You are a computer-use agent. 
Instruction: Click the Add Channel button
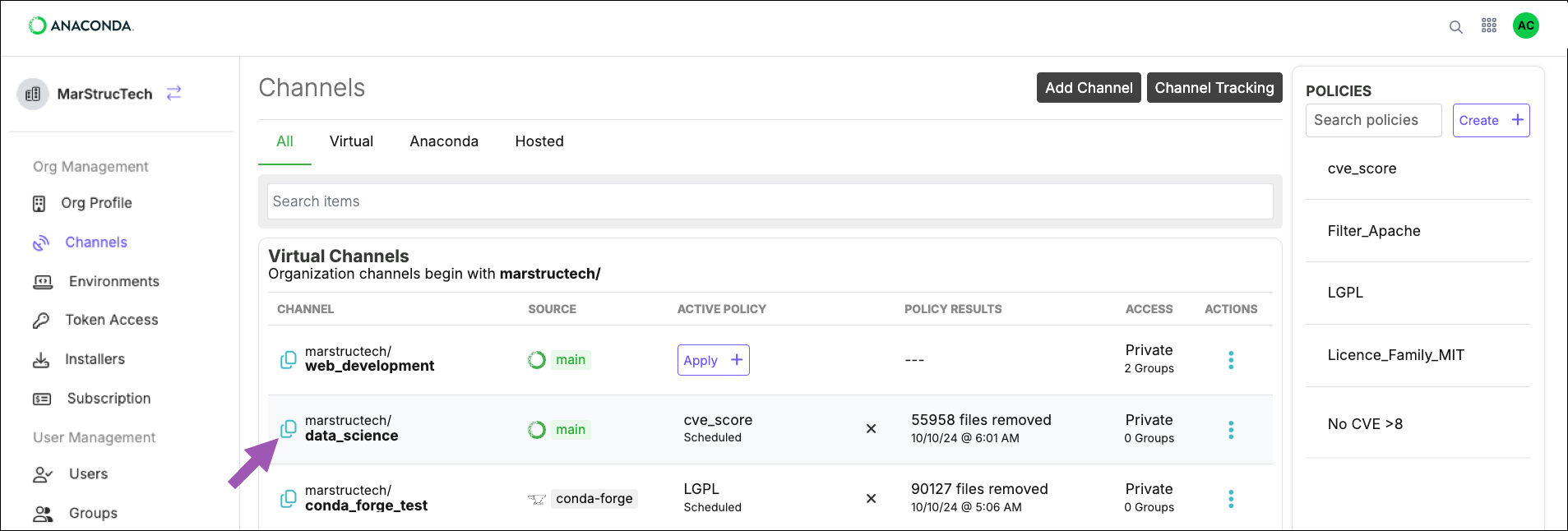[1089, 88]
